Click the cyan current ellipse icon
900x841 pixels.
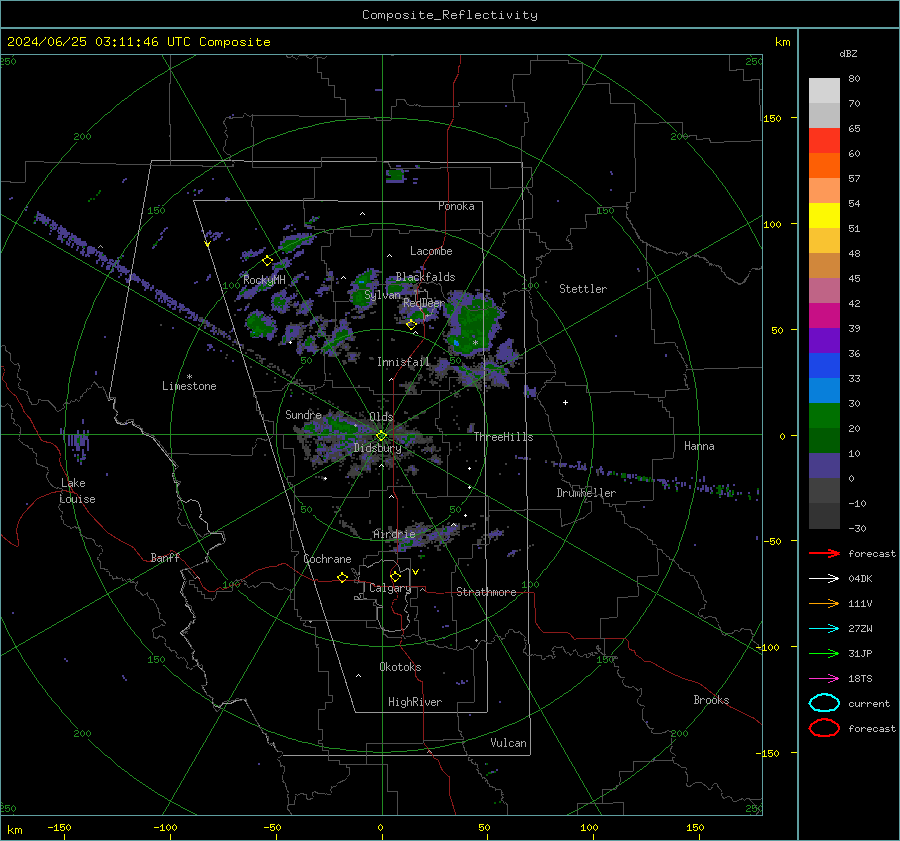[824, 703]
